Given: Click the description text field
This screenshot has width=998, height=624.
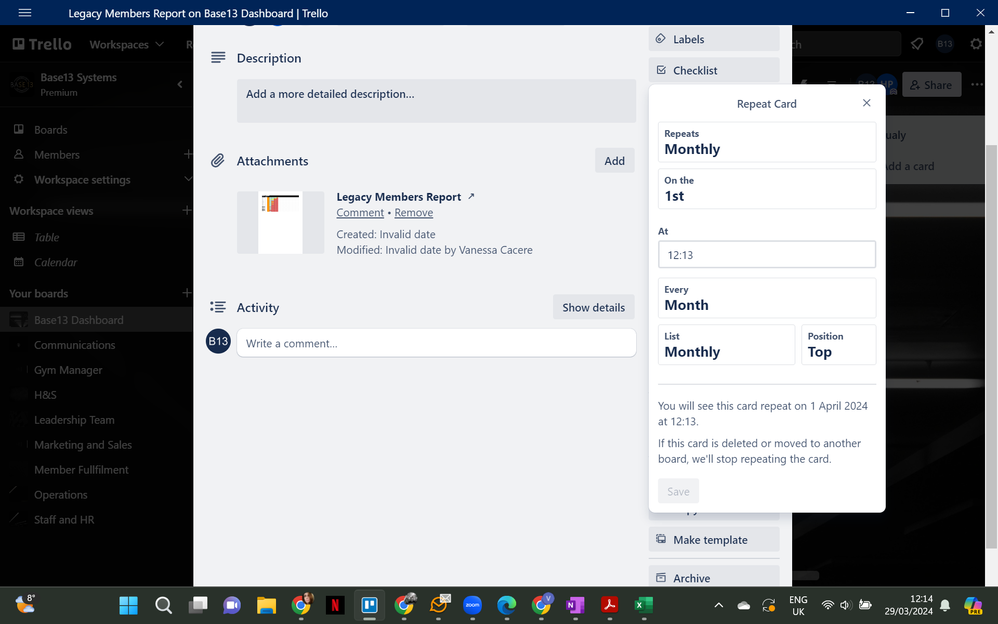Looking at the screenshot, I should tap(436, 101).
